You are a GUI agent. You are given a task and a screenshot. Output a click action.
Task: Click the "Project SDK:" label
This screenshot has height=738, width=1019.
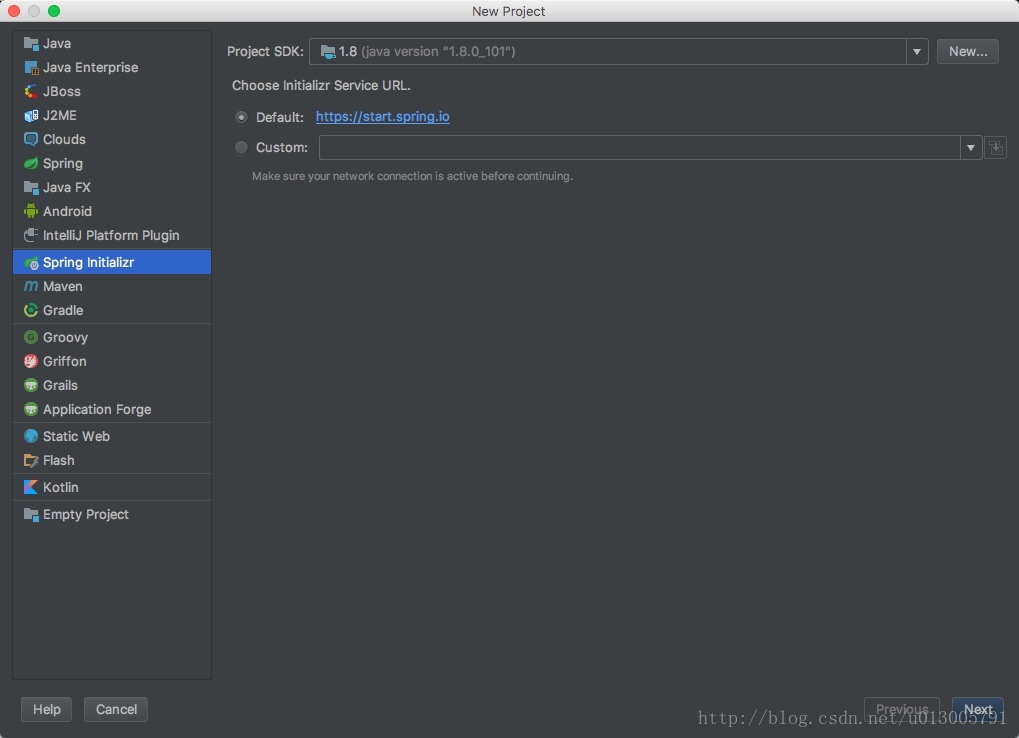click(265, 51)
